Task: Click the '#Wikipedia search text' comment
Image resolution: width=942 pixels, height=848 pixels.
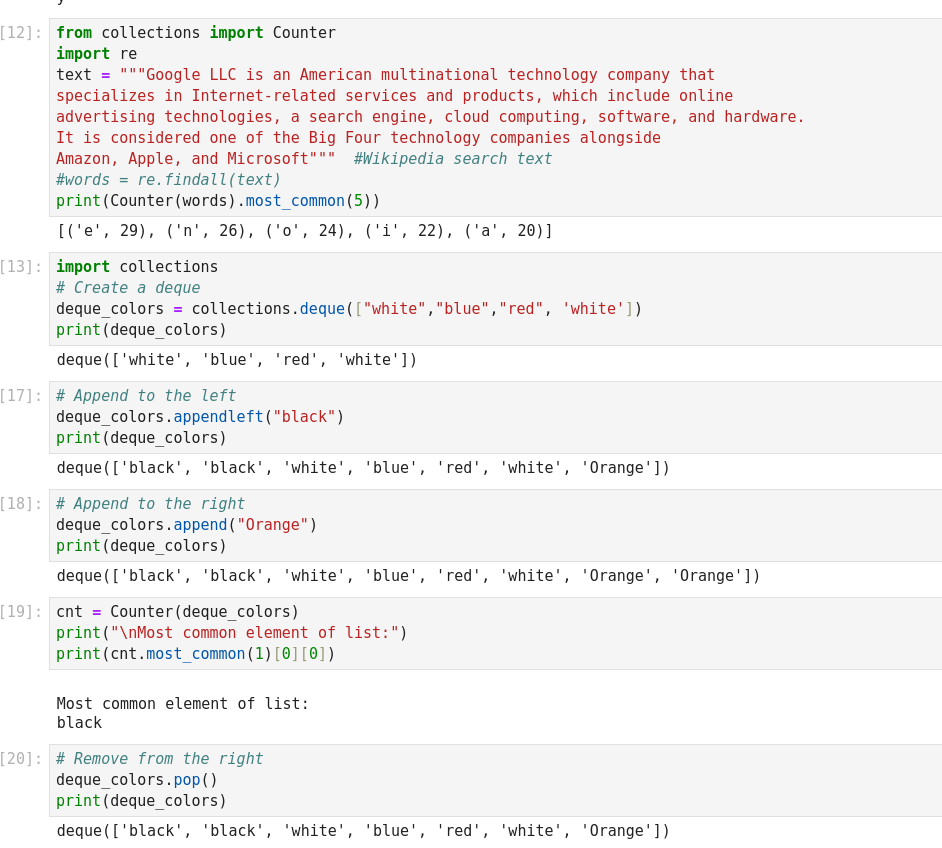Action: point(452,159)
